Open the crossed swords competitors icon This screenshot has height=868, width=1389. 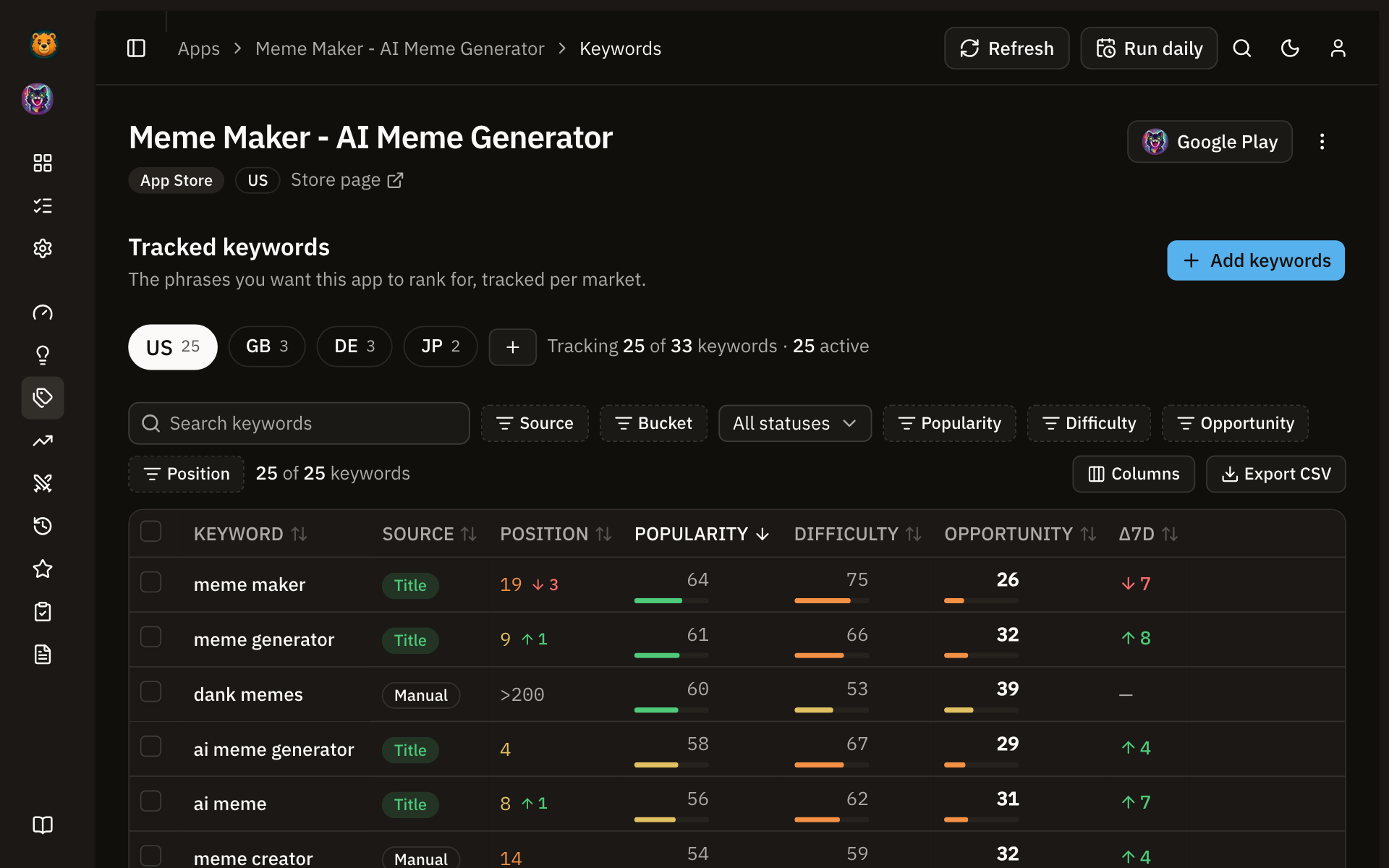(43, 483)
